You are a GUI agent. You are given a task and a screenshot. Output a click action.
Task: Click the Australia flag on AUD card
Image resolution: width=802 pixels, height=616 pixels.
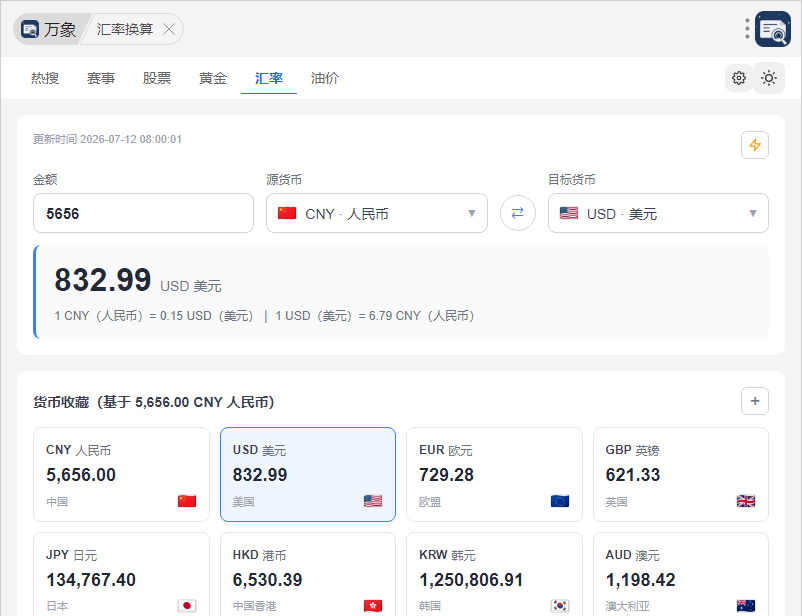746,606
